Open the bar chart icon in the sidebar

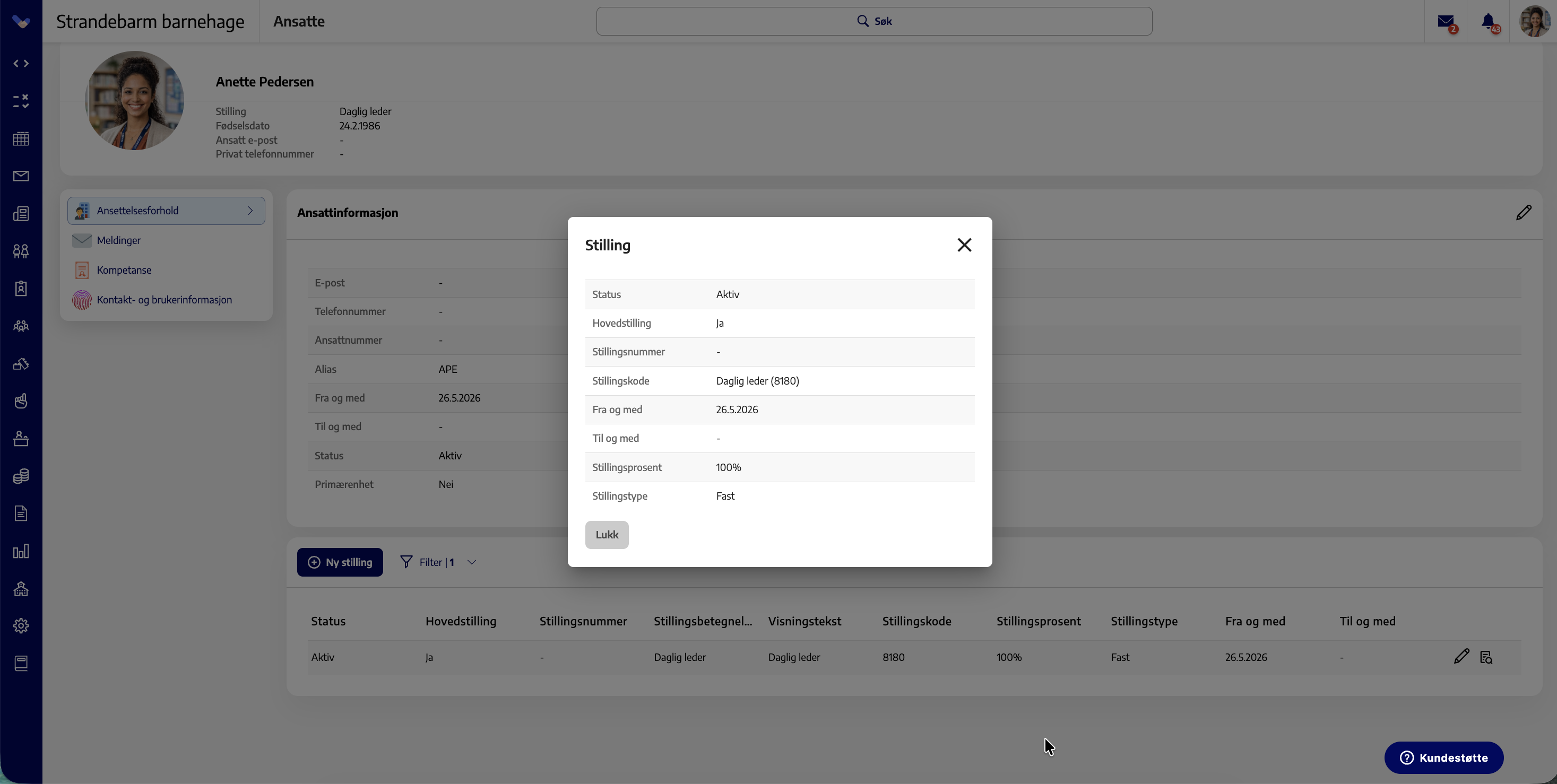21,551
